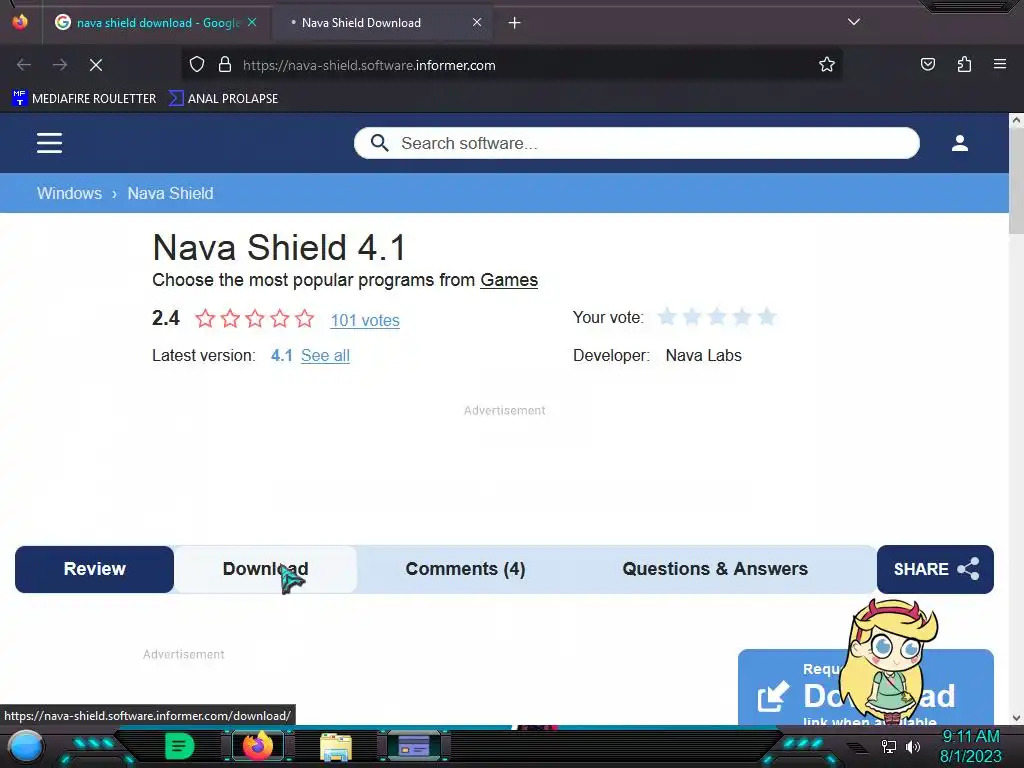Click the Request Download link button
This screenshot has height=768, width=1024.
pyautogui.click(x=865, y=687)
